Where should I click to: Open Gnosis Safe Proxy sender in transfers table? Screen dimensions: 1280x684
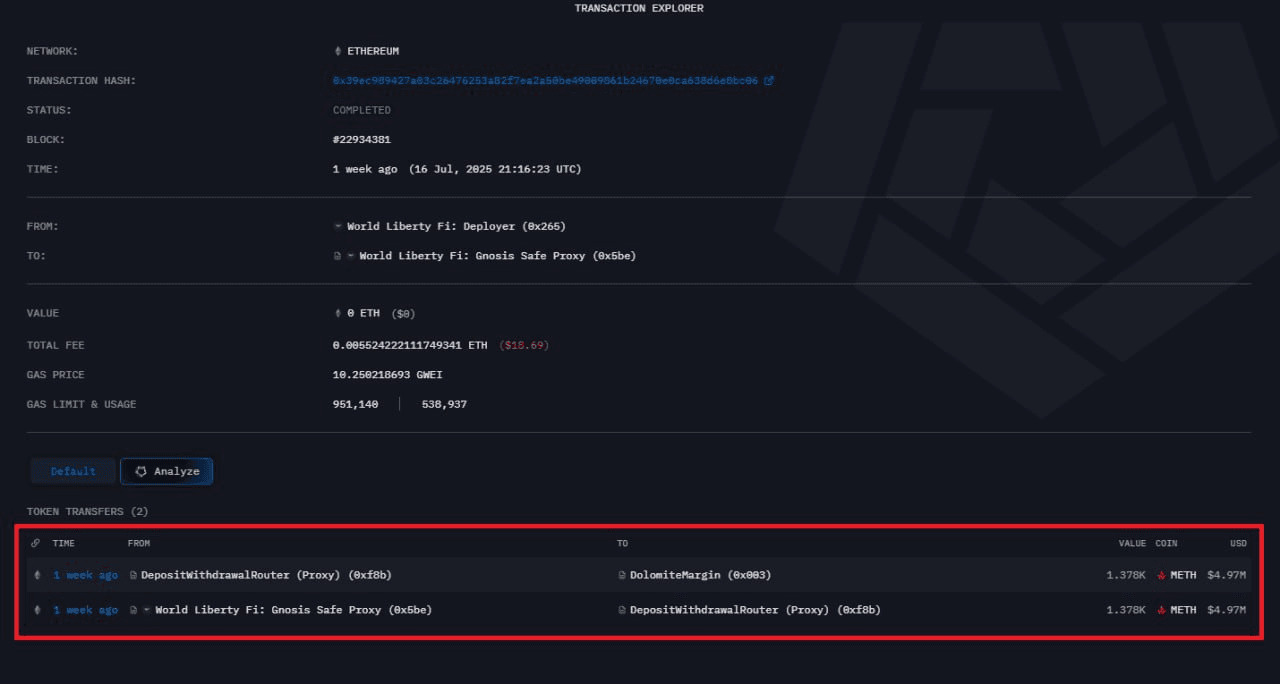tap(293, 610)
